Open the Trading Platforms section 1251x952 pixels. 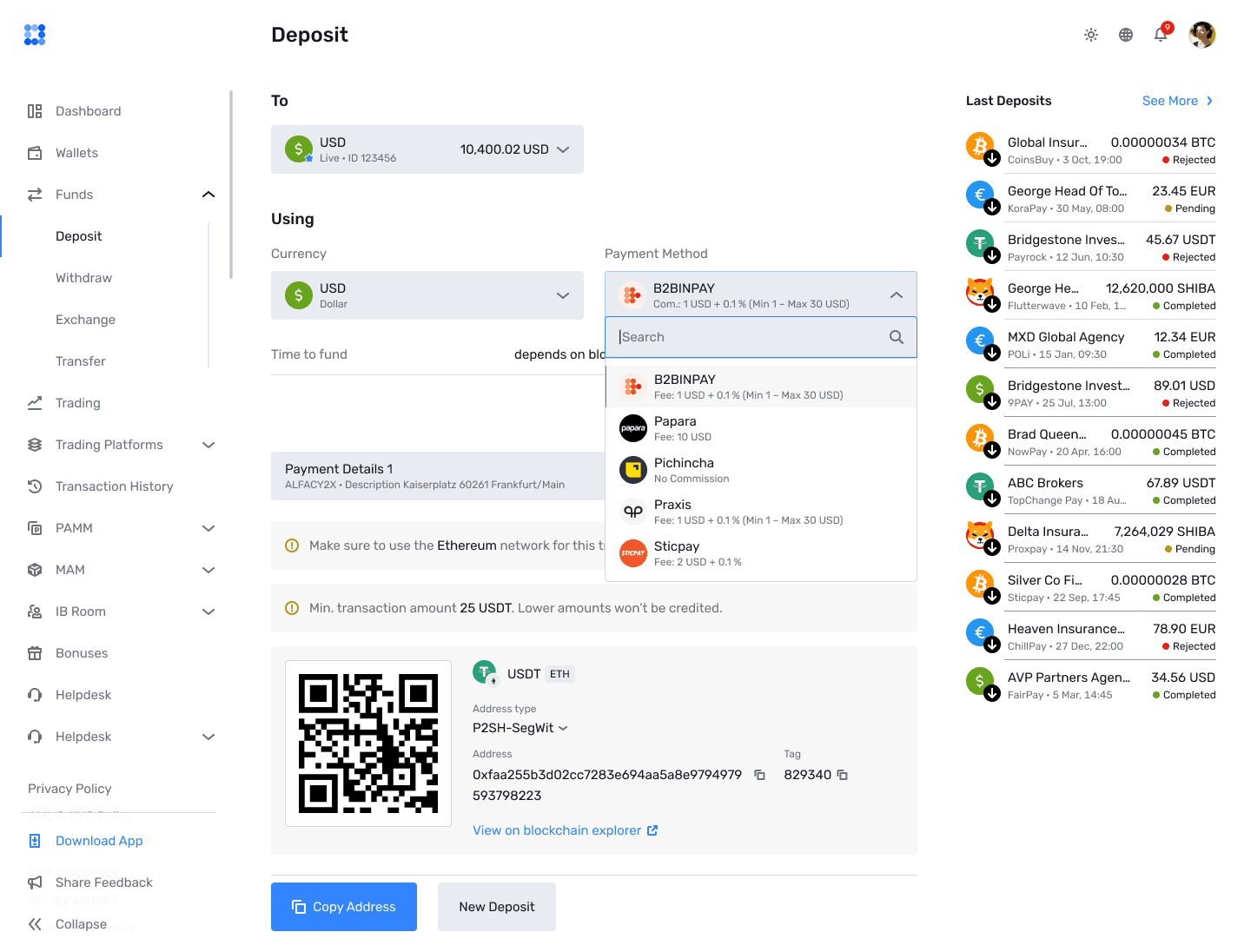[x=108, y=444]
